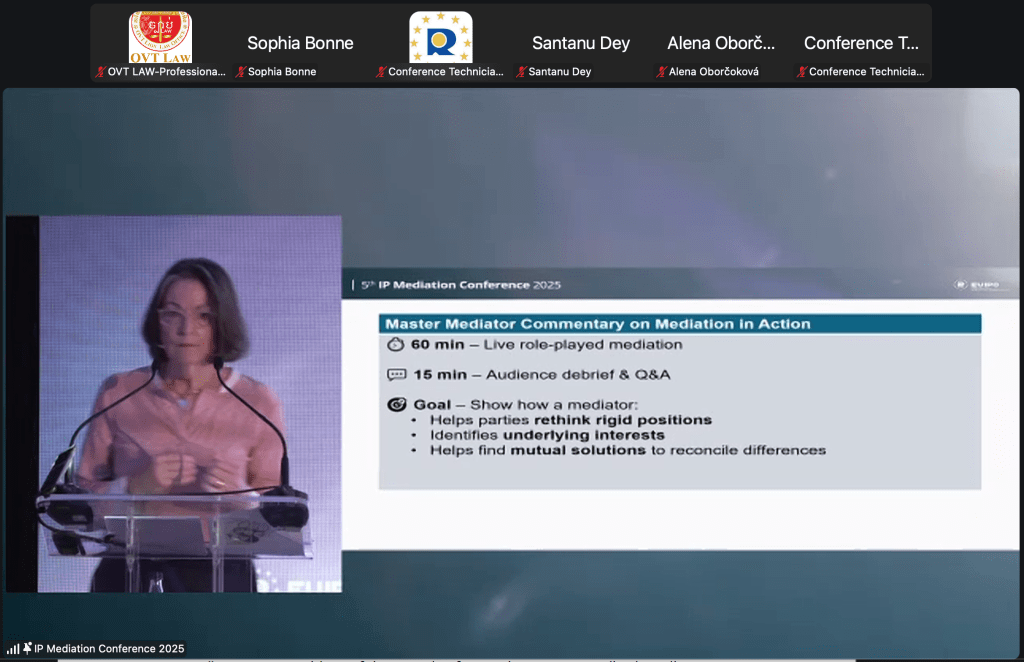
Task: Click muted mic icon on Sophia Bonne label
Action: tap(240, 72)
